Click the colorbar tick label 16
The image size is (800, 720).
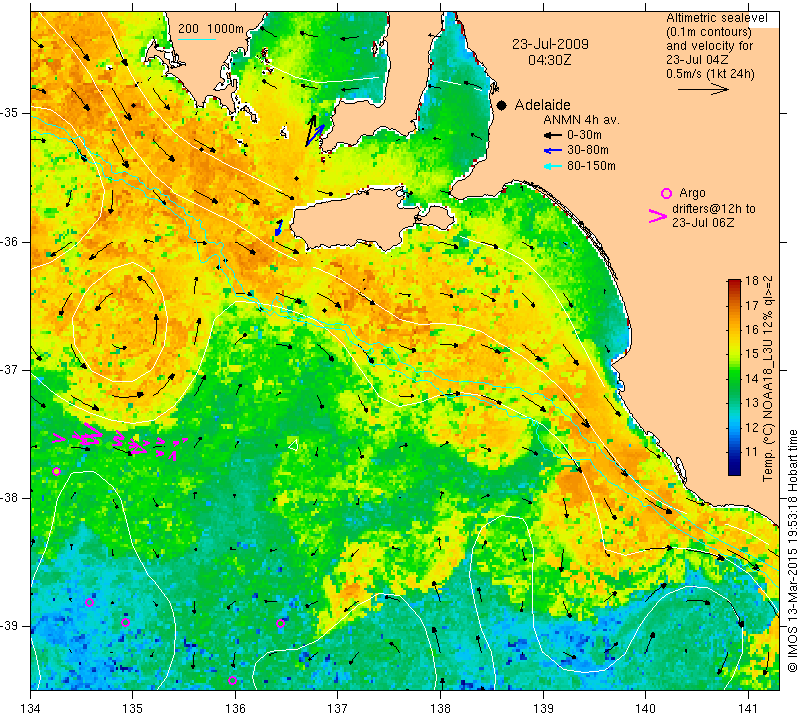point(752,330)
